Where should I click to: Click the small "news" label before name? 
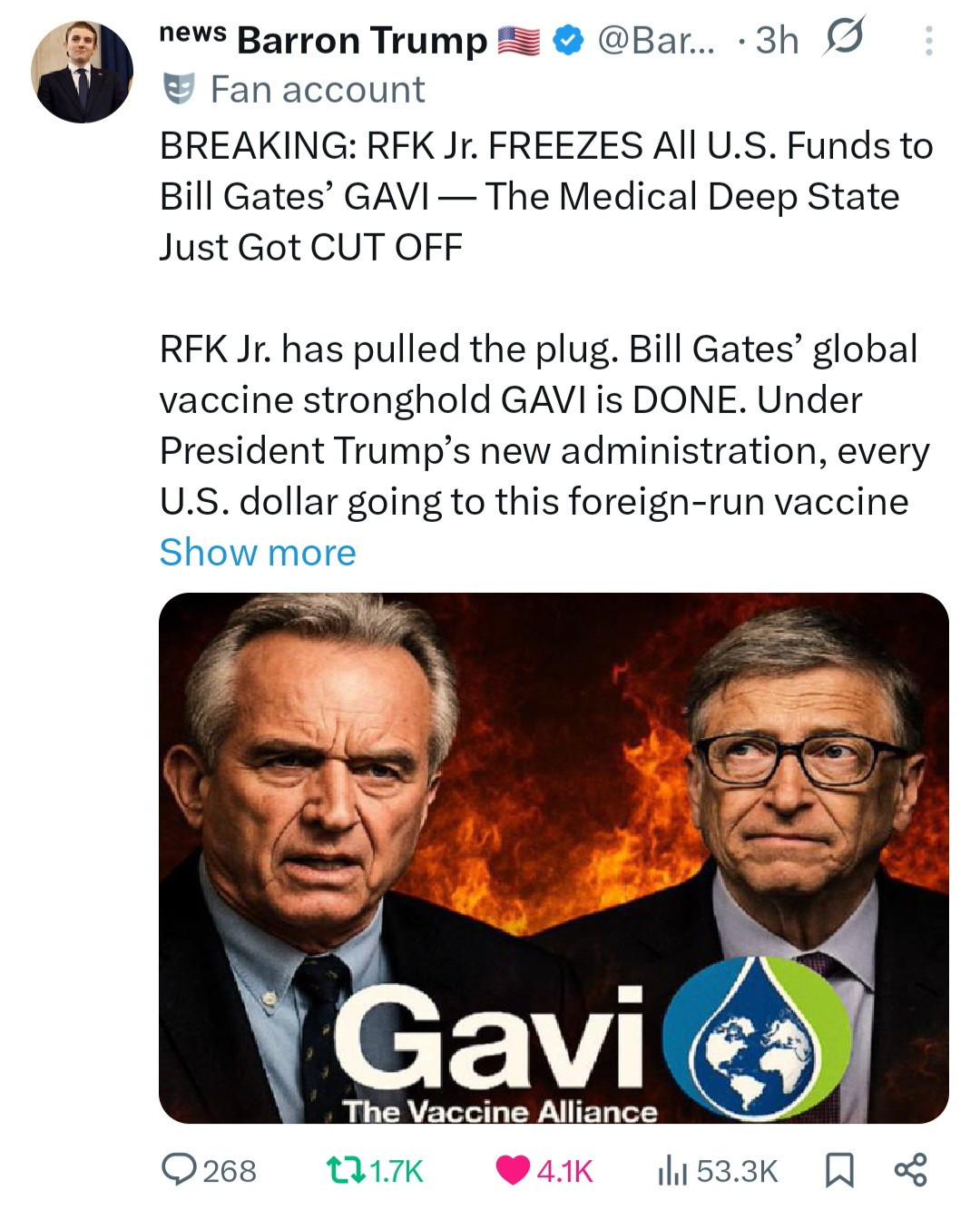[192, 33]
